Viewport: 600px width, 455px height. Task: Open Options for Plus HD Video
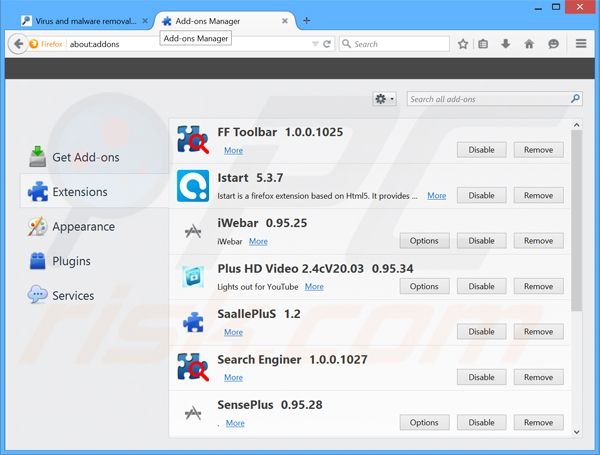424,286
